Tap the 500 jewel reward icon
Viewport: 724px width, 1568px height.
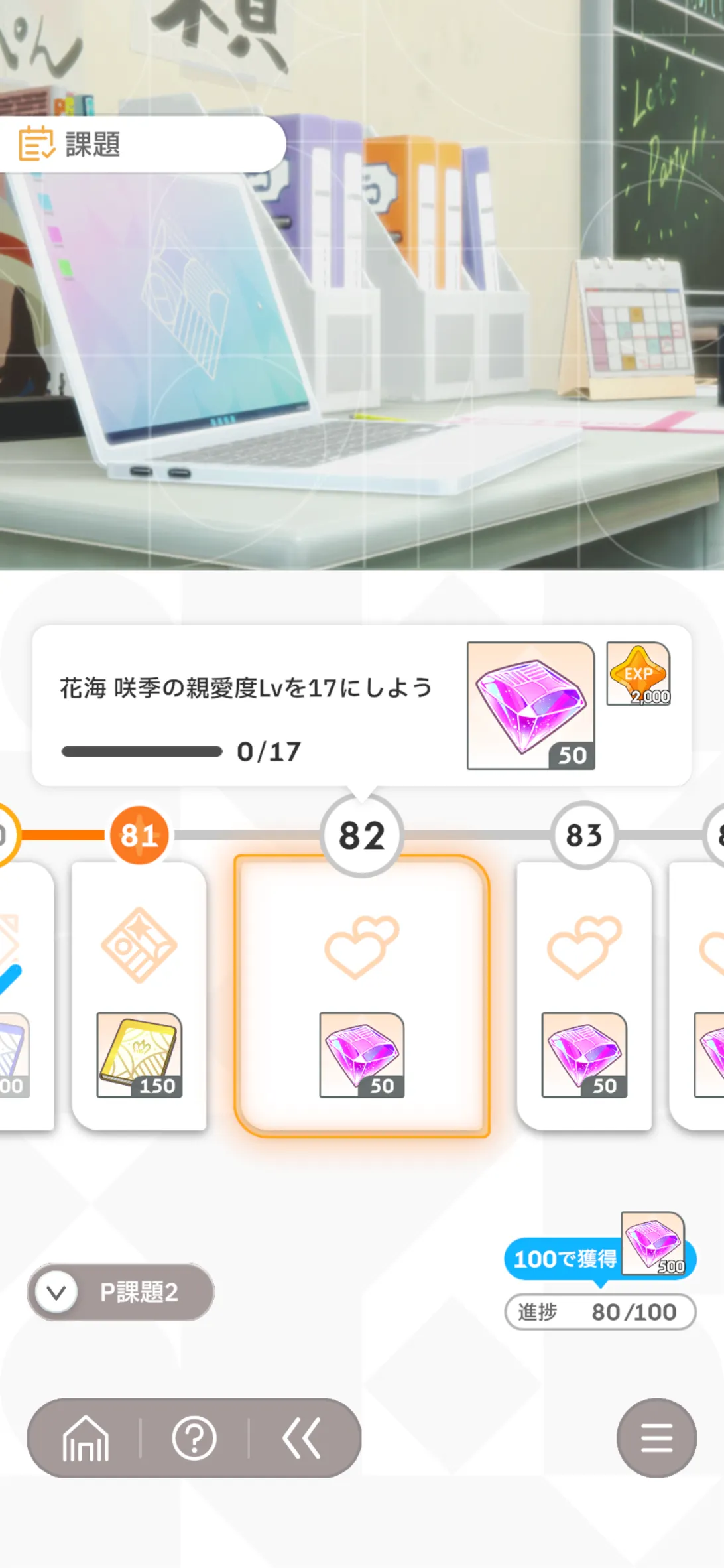pyautogui.click(x=653, y=1243)
